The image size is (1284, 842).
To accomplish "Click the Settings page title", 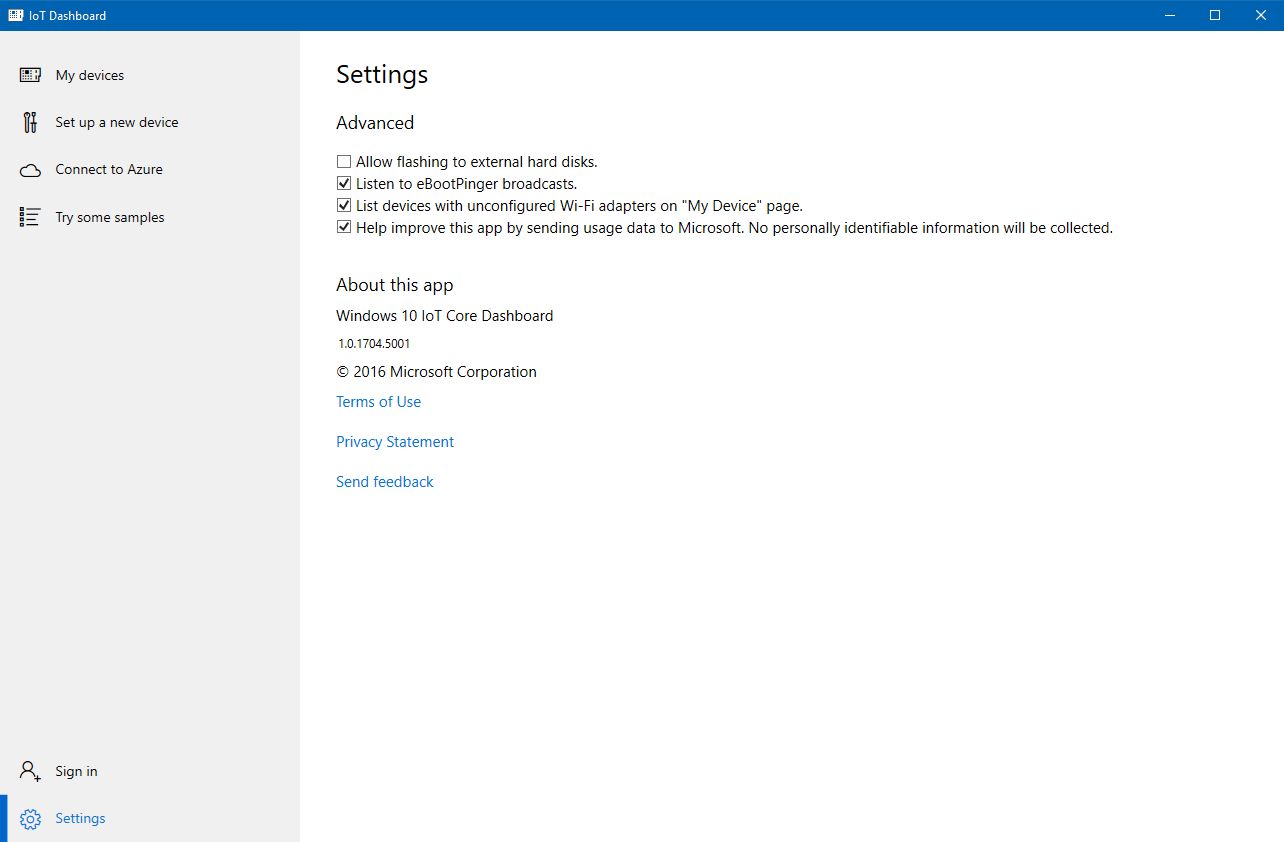I will [x=382, y=75].
